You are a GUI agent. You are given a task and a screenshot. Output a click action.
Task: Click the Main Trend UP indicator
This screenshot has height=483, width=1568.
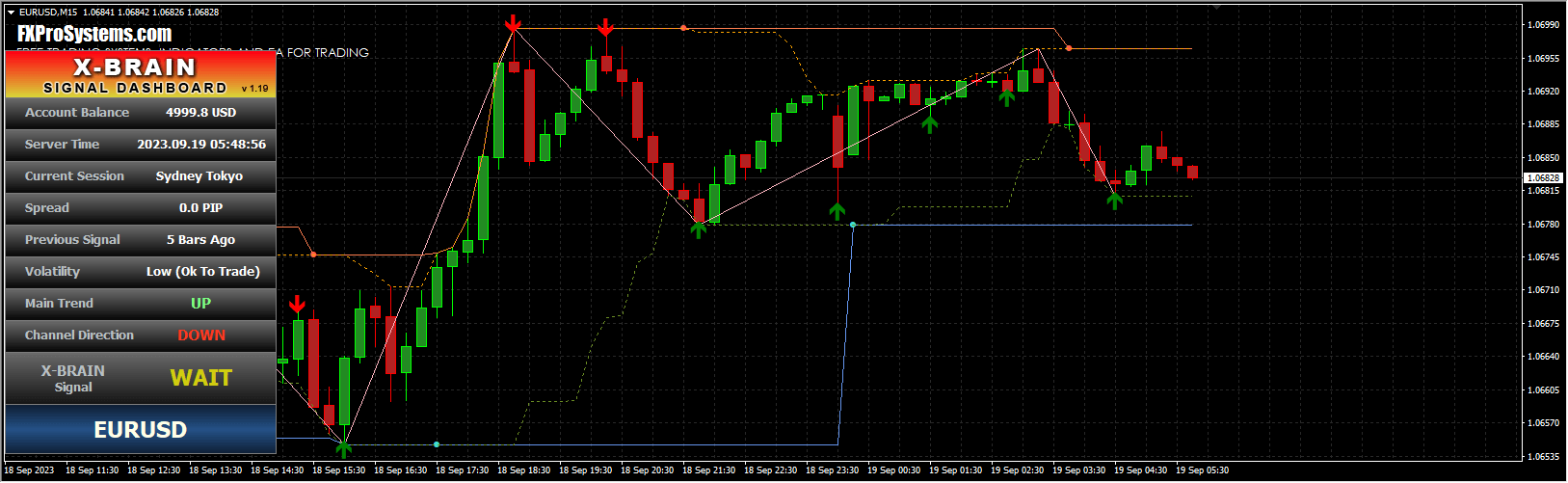click(x=200, y=303)
